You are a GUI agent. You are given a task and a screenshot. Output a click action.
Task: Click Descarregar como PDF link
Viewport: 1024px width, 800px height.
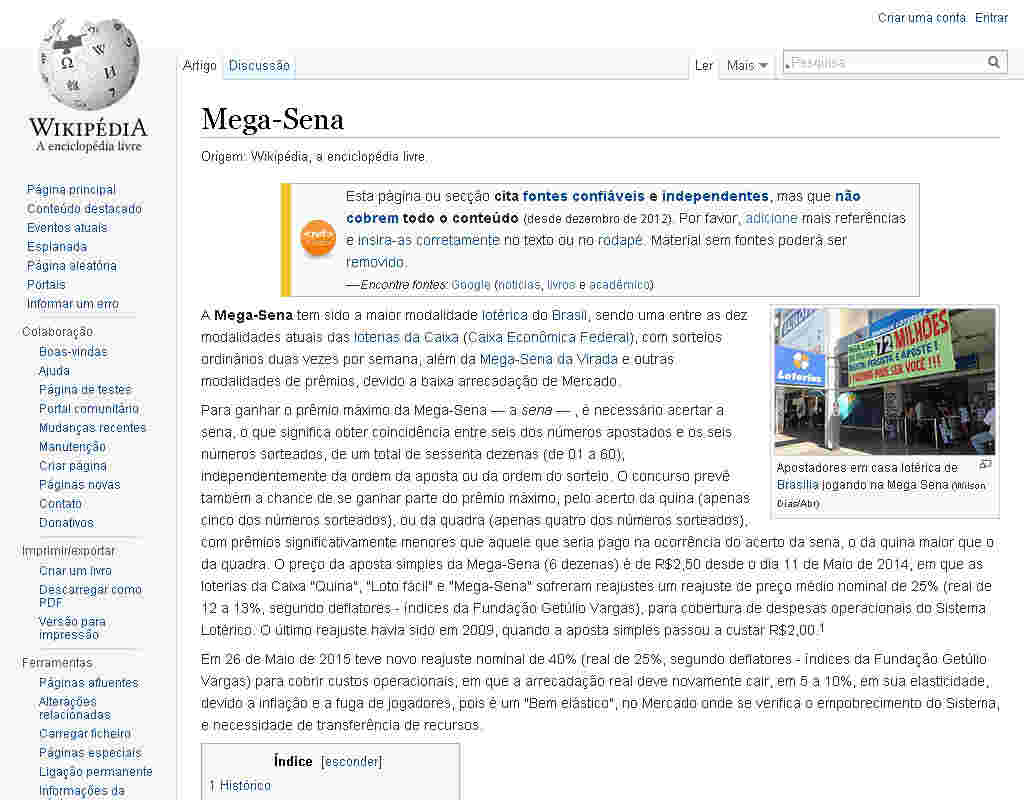90,596
